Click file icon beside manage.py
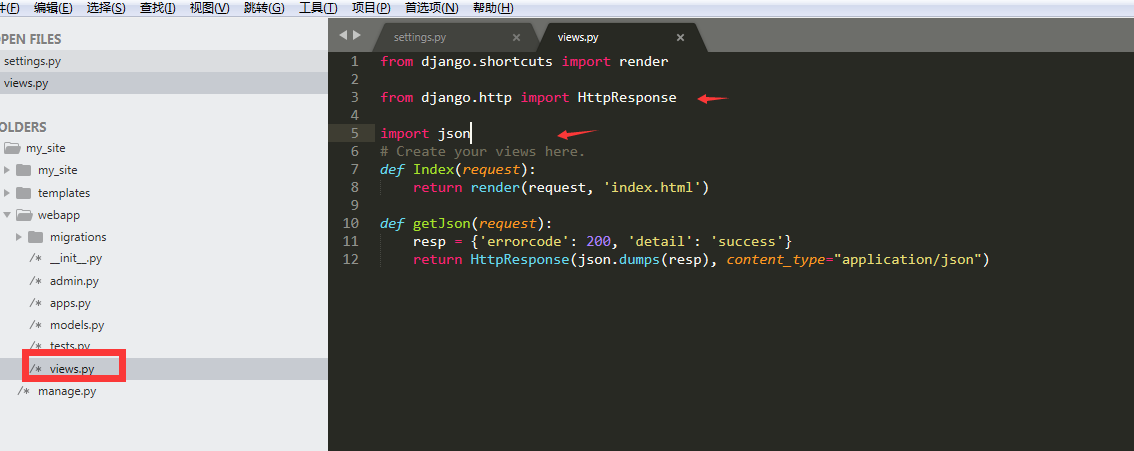Image resolution: width=1134 pixels, height=451 pixels. 24,392
